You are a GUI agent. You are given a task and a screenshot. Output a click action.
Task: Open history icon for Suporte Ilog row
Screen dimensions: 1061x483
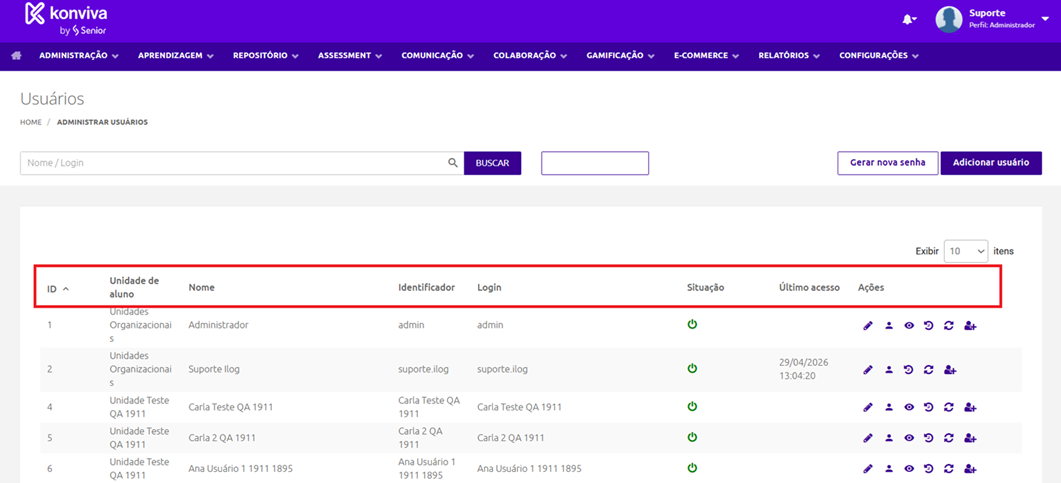tap(909, 370)
